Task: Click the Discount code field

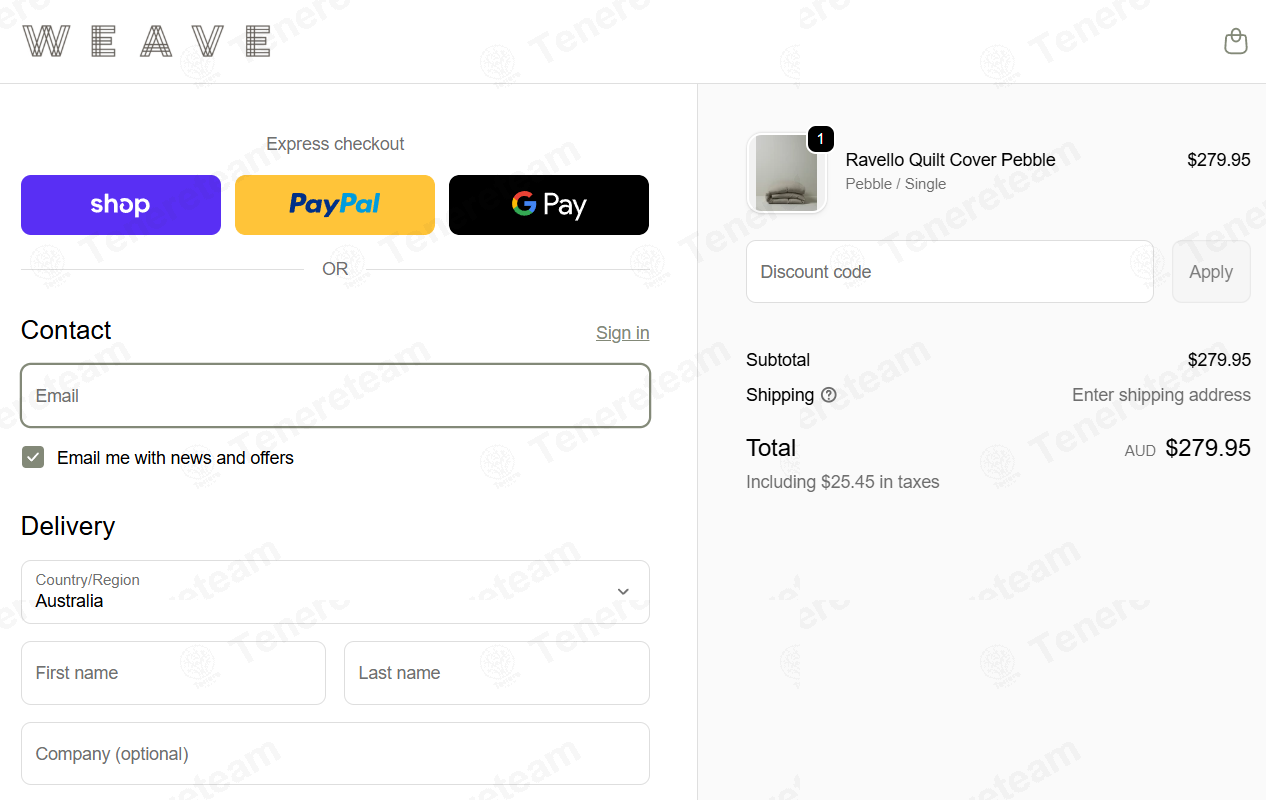Action: (950, 272)
